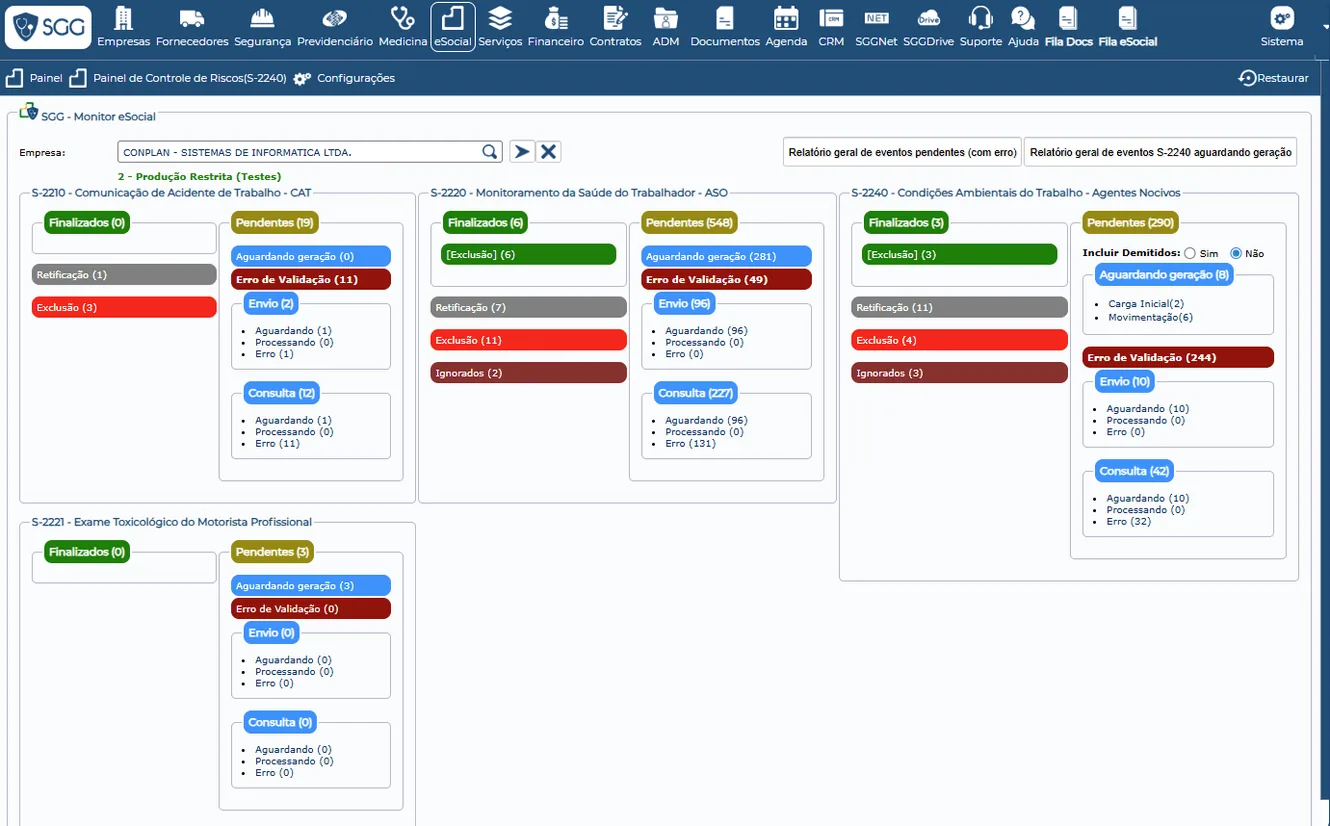This screenshot has width=1330, height=826.
Task: Open S-2220 Aguardando geração (281)
Action: 726,256
